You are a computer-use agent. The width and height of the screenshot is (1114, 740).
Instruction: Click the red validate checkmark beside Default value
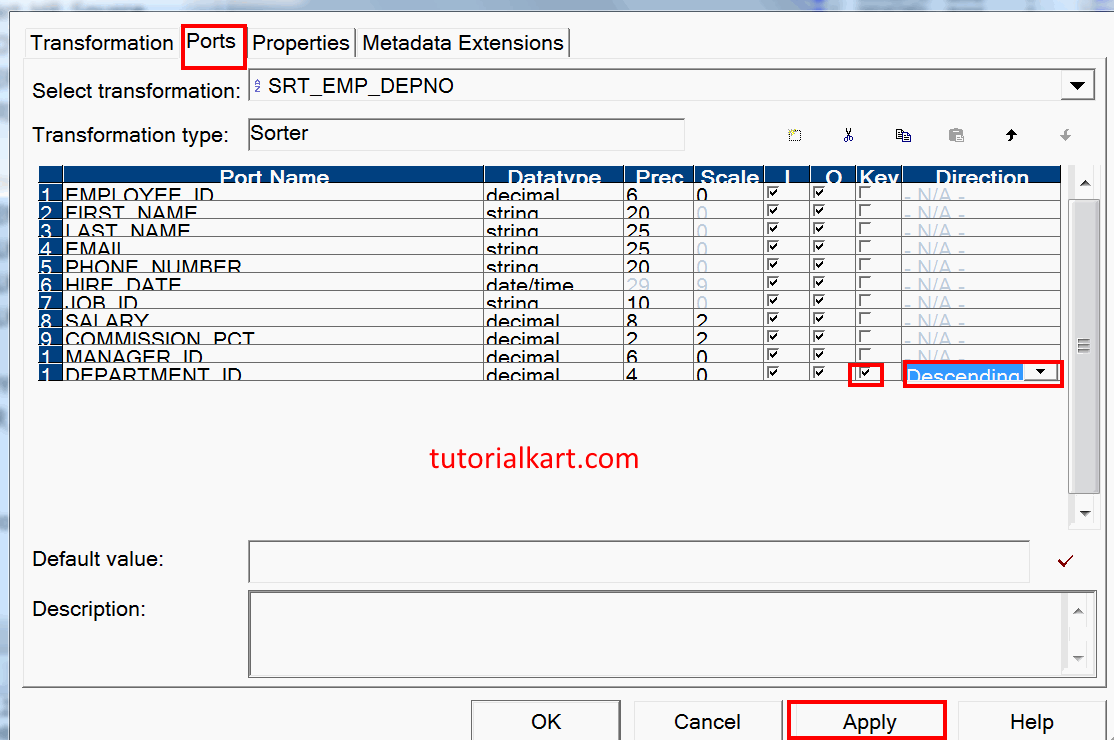pos(1065,561)
